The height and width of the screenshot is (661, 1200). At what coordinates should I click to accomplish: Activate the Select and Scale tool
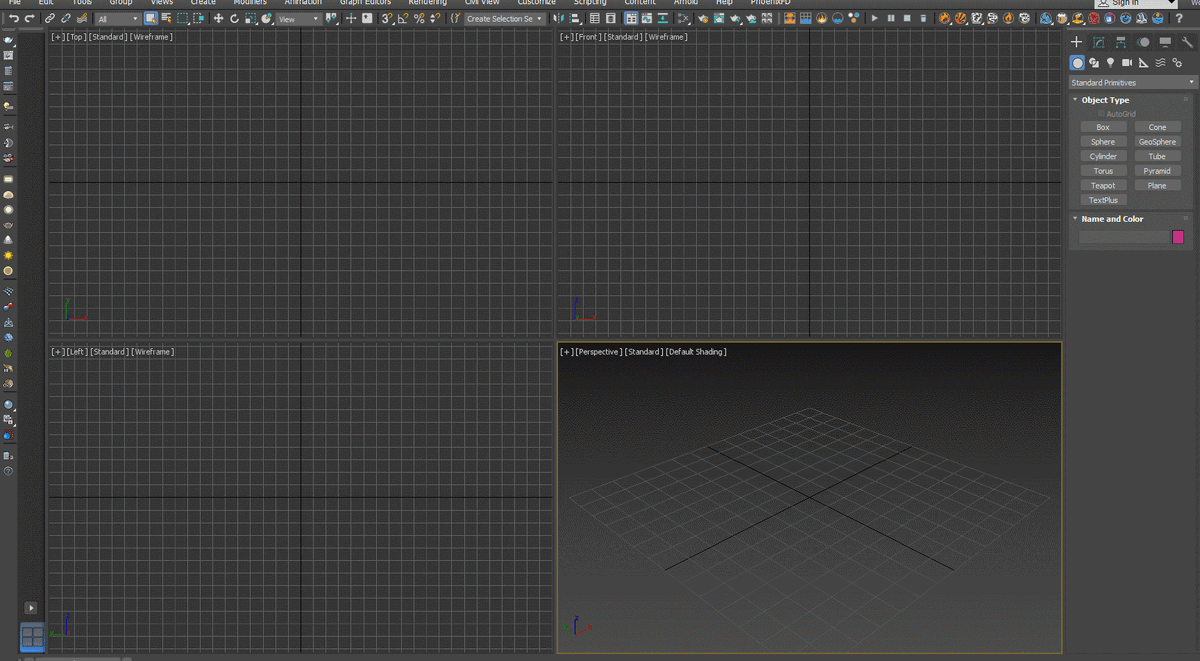[250, 18]
